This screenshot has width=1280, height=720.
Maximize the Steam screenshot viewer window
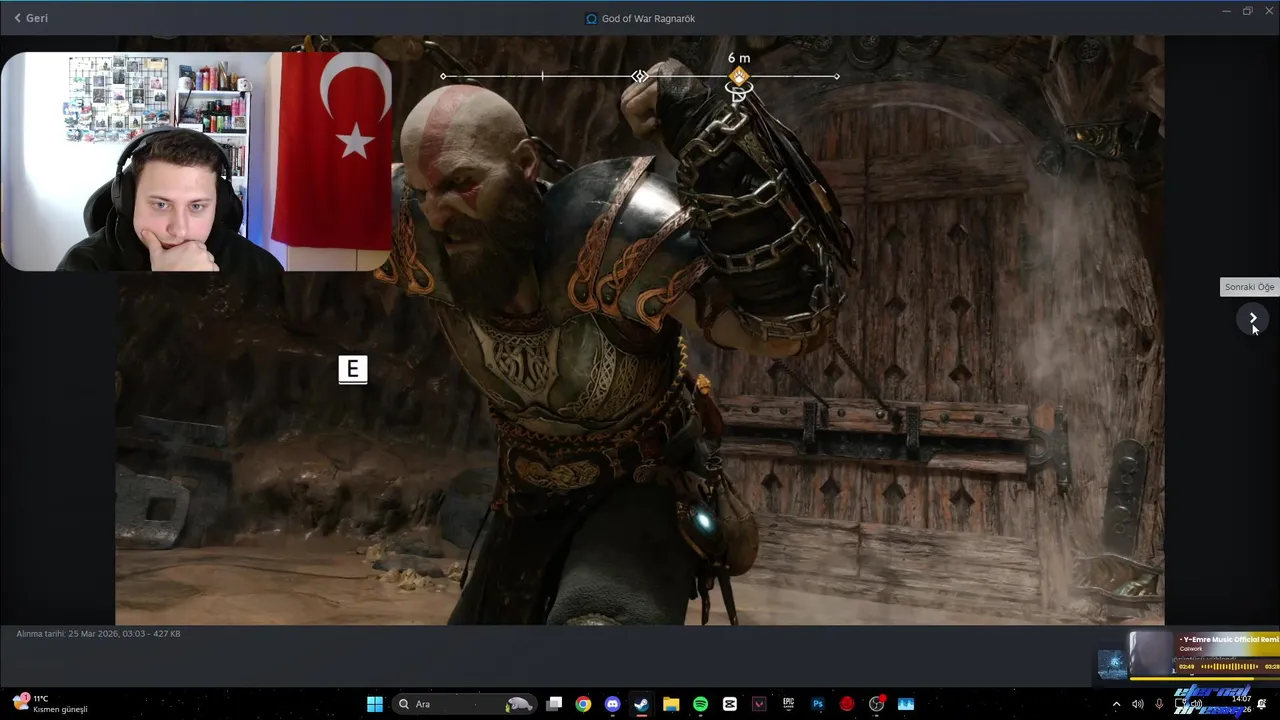[1247, 11]
